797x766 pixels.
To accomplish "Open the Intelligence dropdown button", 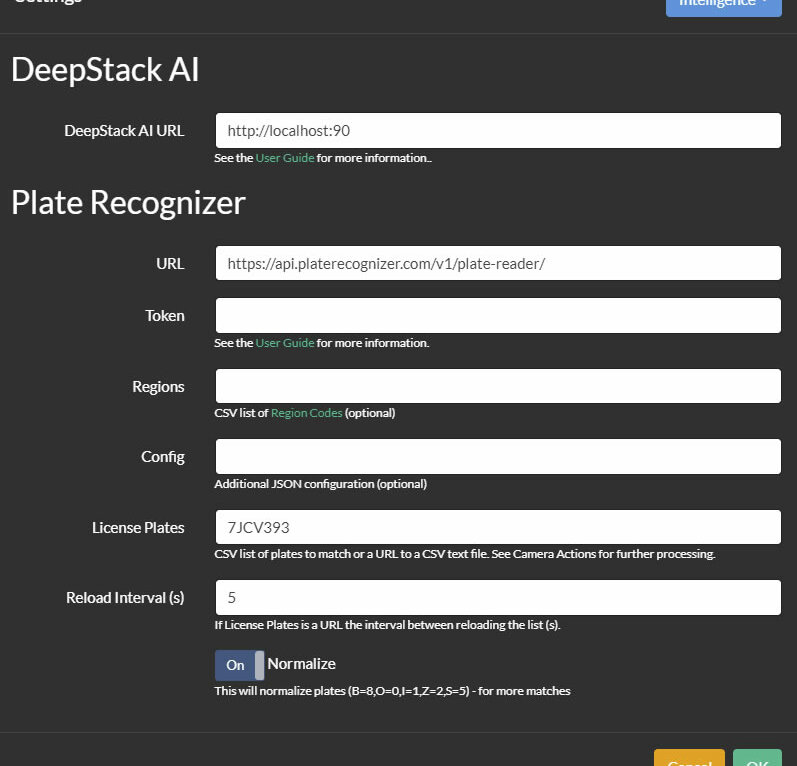I will pyautogui.click(x=723, y=6).
